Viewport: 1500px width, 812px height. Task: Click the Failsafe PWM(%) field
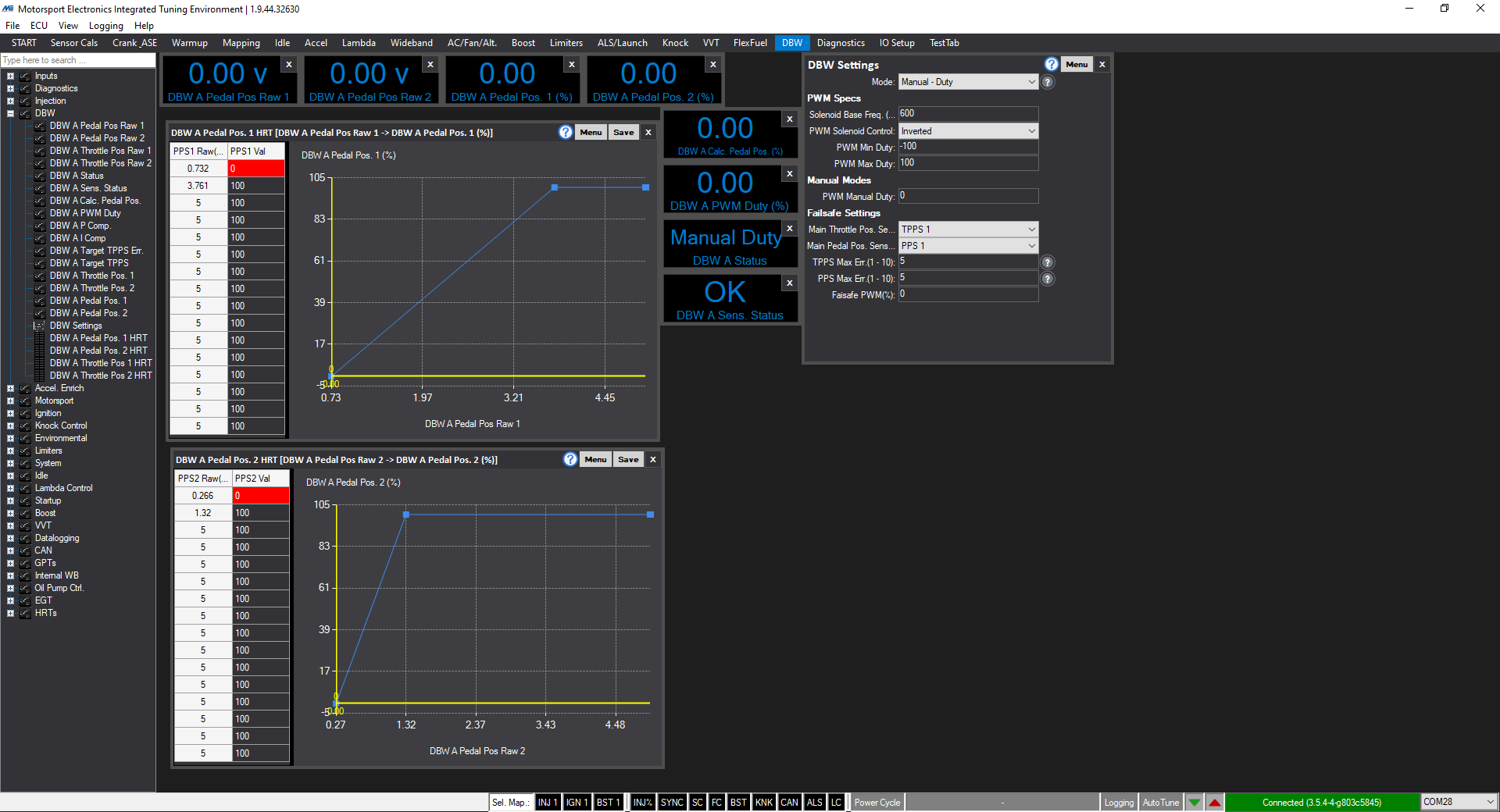coord(968,294)
